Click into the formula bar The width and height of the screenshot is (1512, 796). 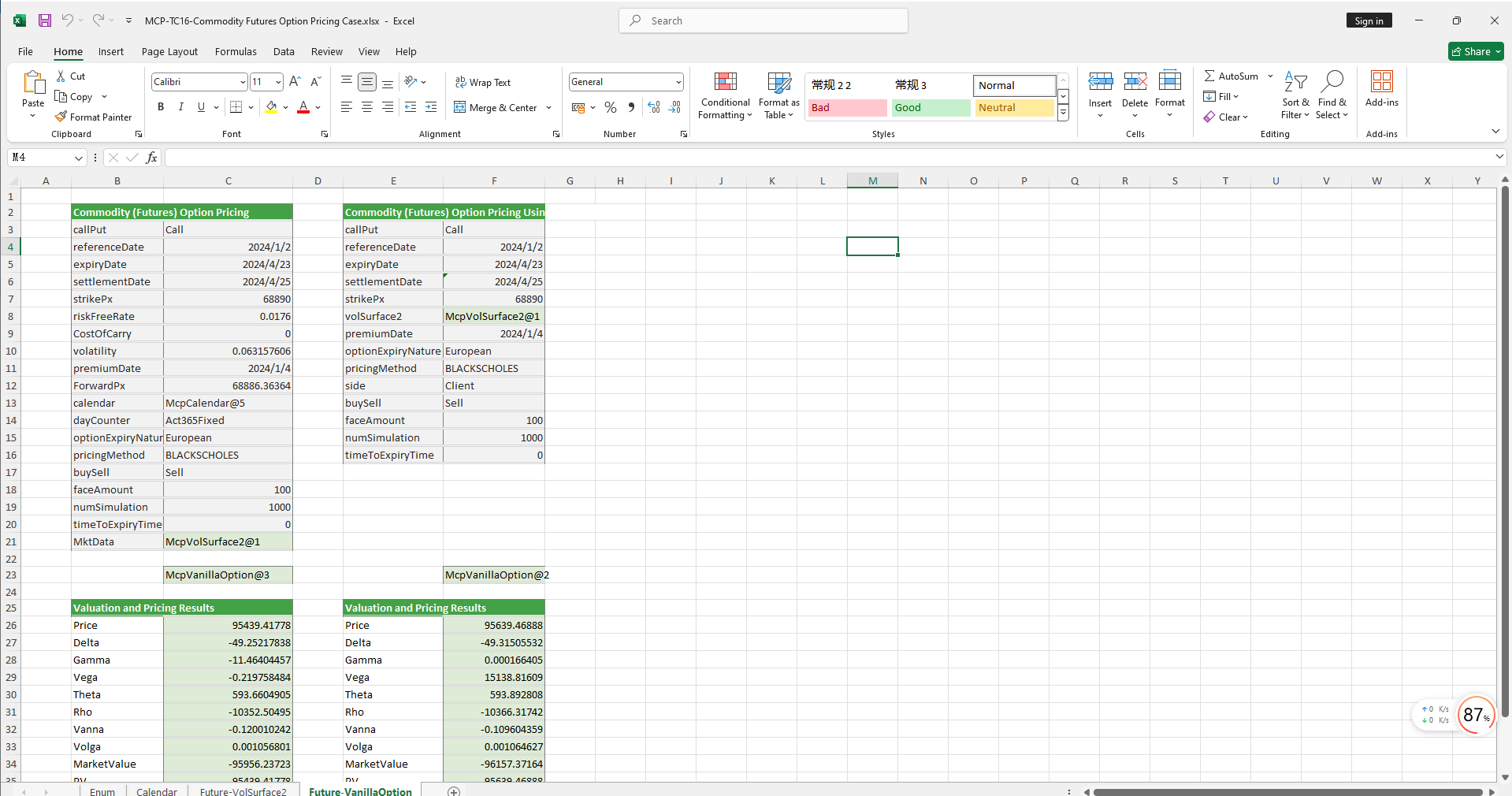click(x=827, y=158)
